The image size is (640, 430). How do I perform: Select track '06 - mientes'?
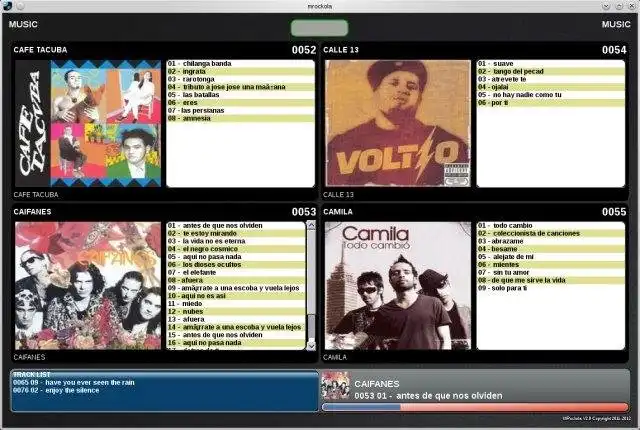tap(551, 265)
